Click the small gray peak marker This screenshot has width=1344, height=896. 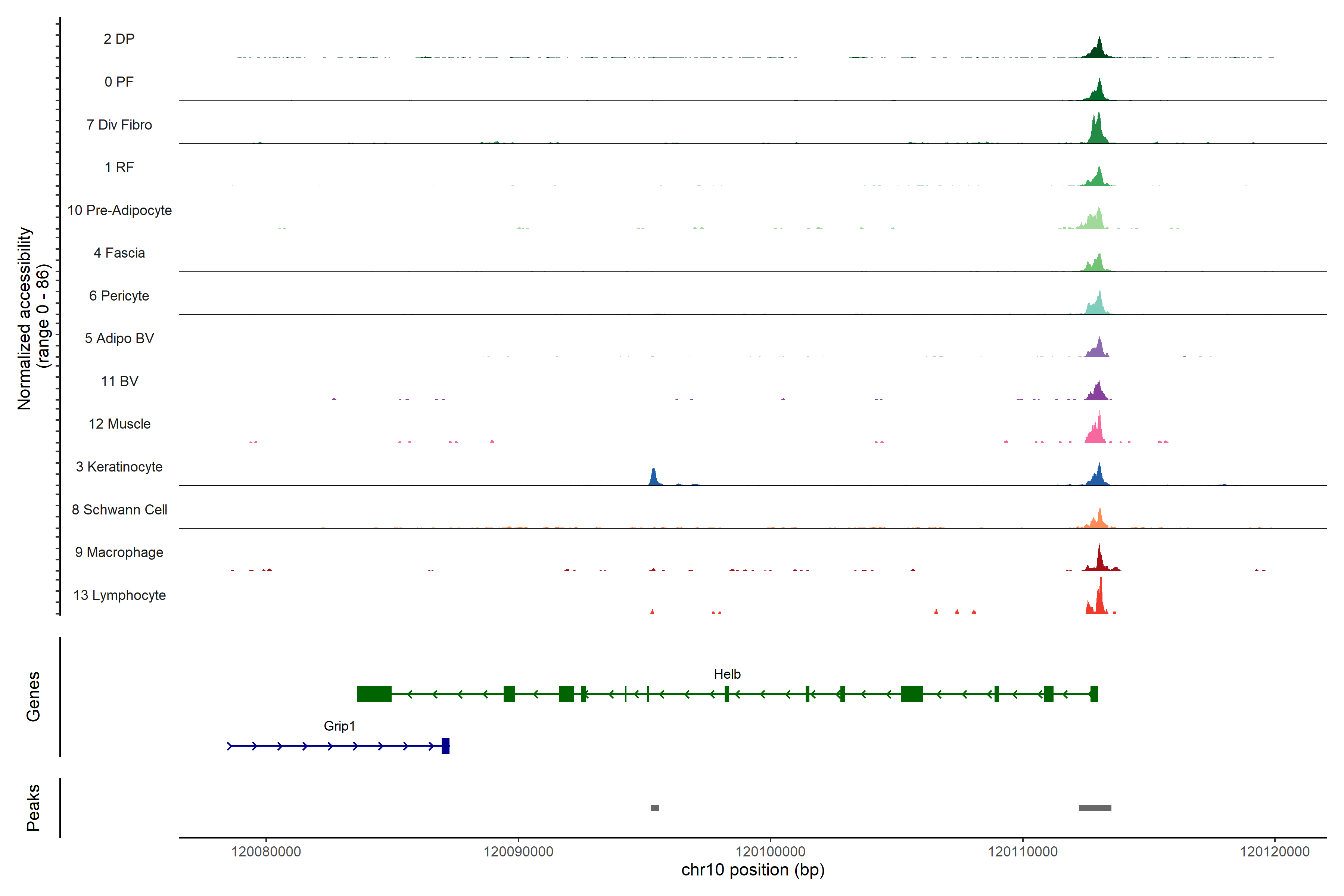tap(655, 808)
